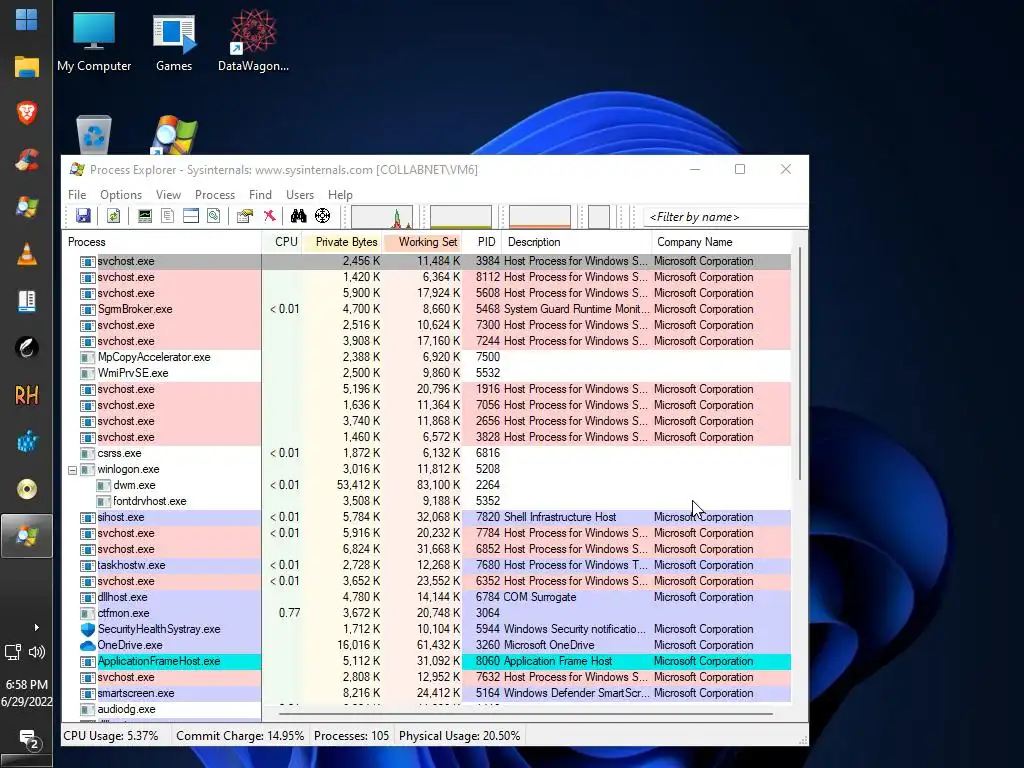
Task: Open the notification center icon
Action: point(27,740)
